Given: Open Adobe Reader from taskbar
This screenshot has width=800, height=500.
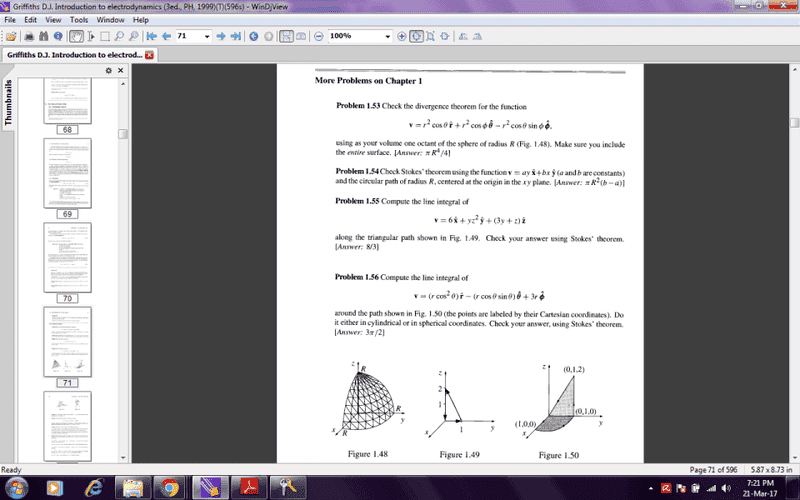Looking at the screenshot, I should click(249, 488).
